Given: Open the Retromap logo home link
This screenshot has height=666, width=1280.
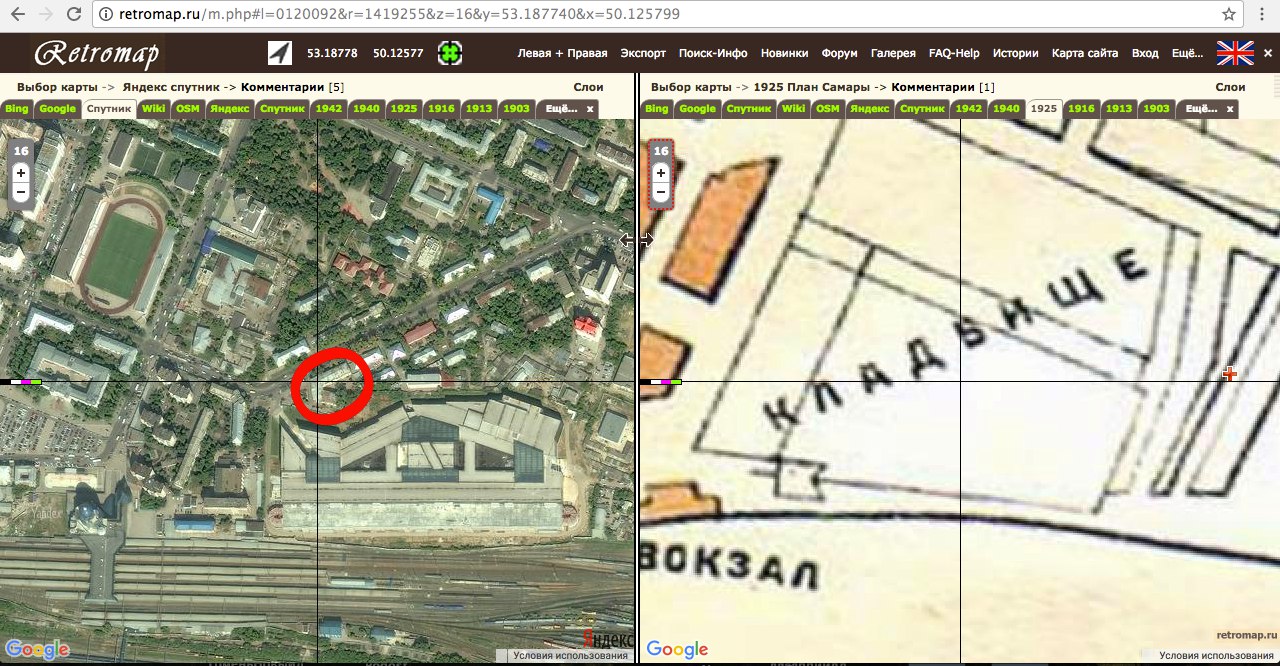Looking at the screenshot, I should tap(97, 53).
